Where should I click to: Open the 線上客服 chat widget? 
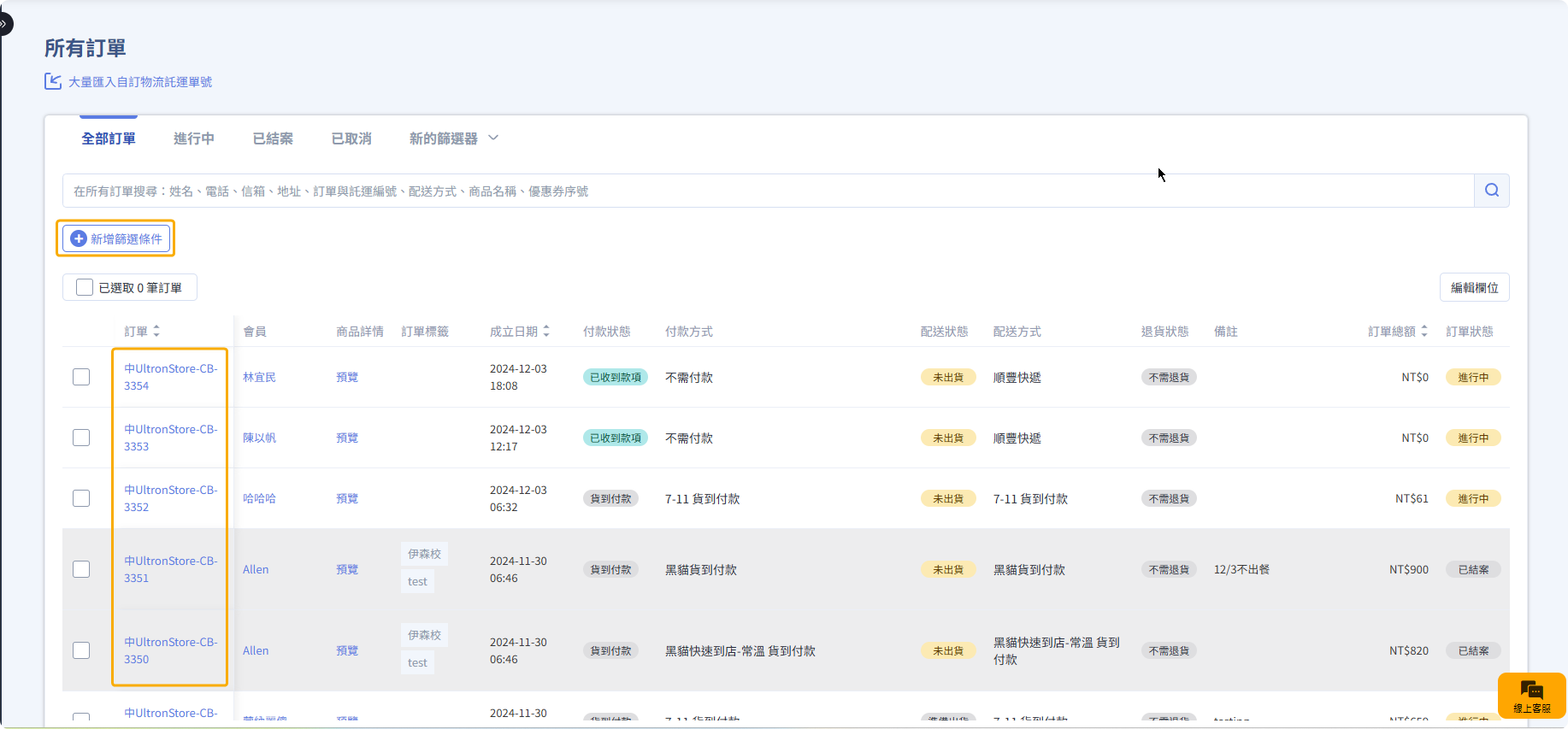pos(1531,696)
